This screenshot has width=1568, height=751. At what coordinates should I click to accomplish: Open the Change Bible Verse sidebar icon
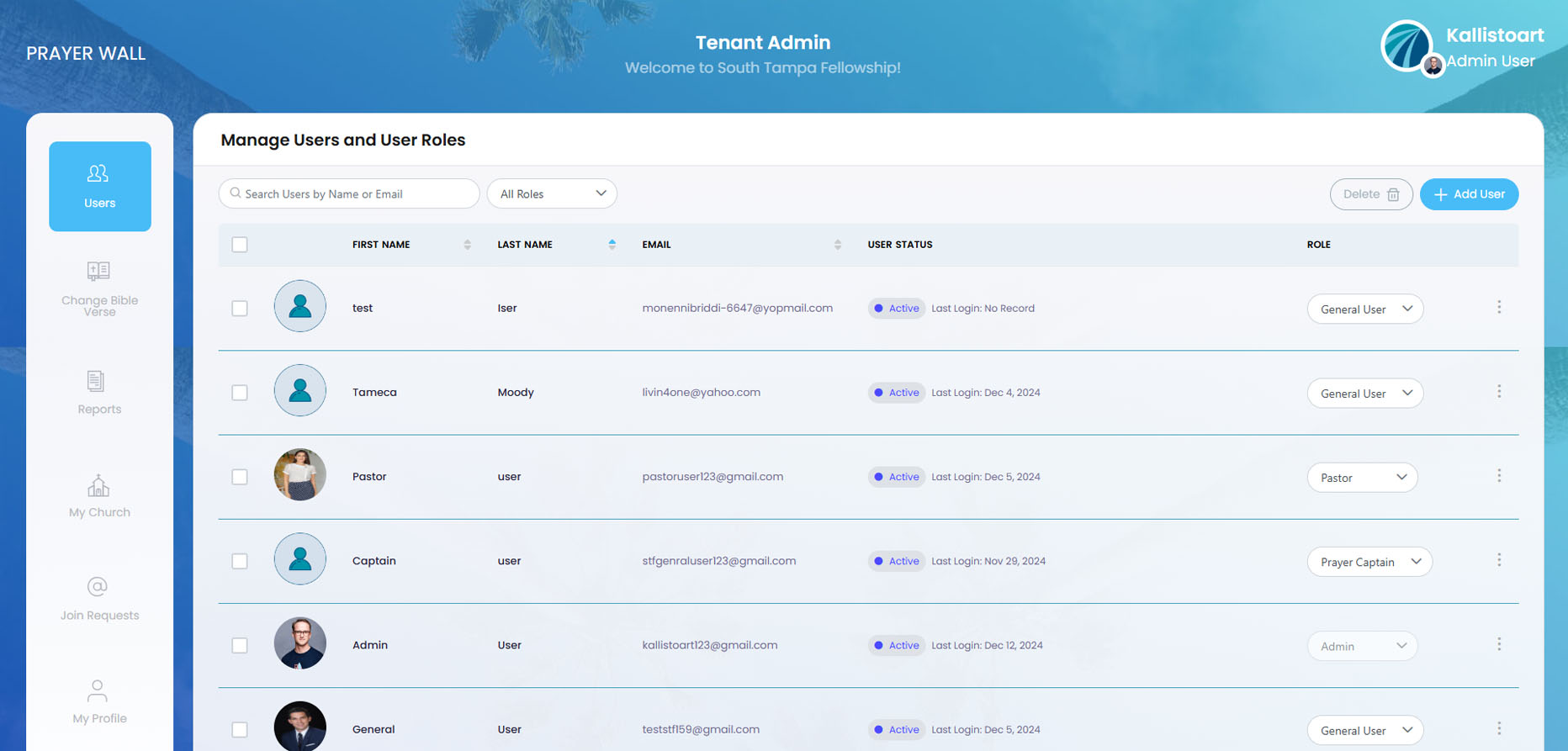(98, 272)
